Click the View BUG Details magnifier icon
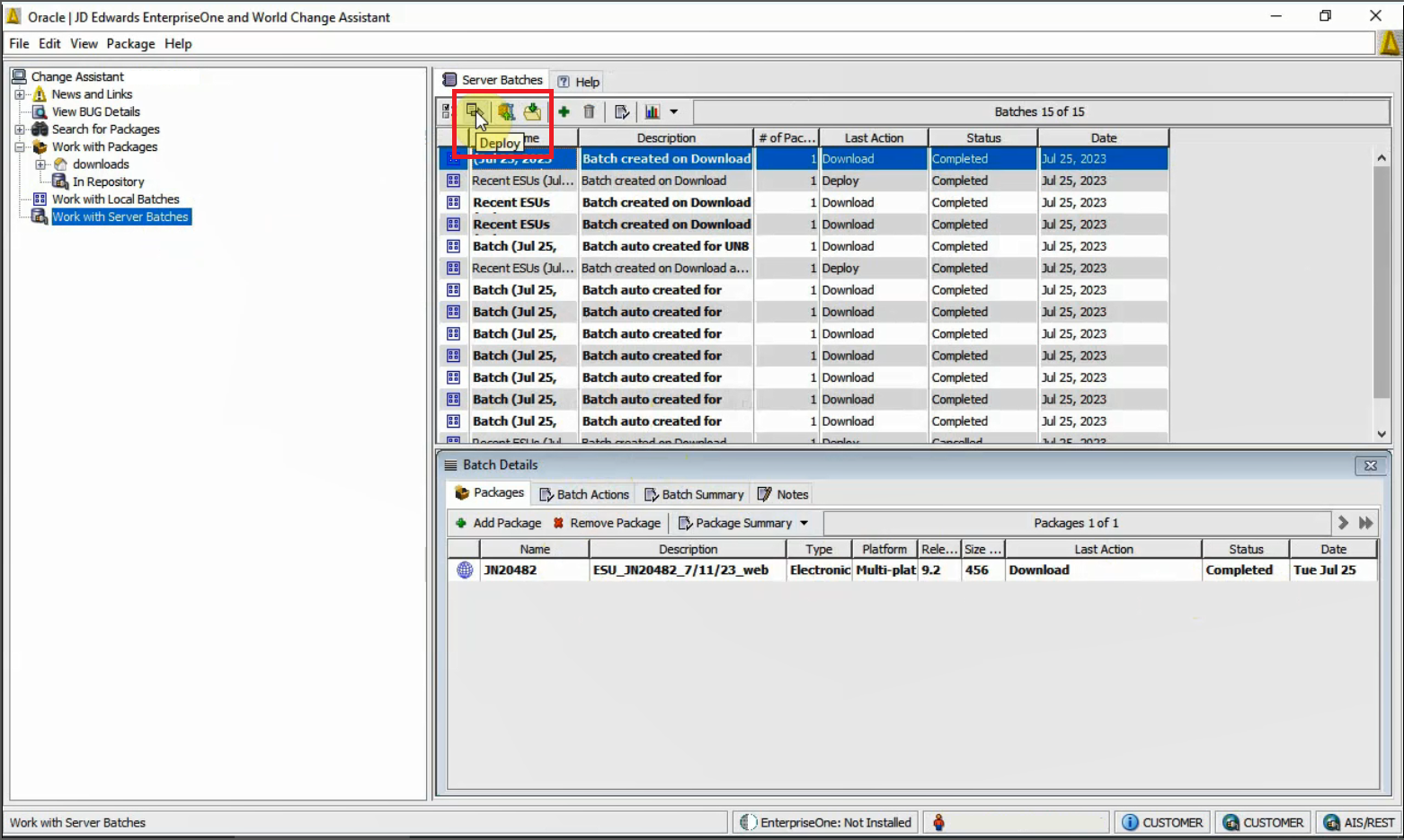Image resolution: width=1404 pixels, height=840 pixels. [x=40, y=111]
